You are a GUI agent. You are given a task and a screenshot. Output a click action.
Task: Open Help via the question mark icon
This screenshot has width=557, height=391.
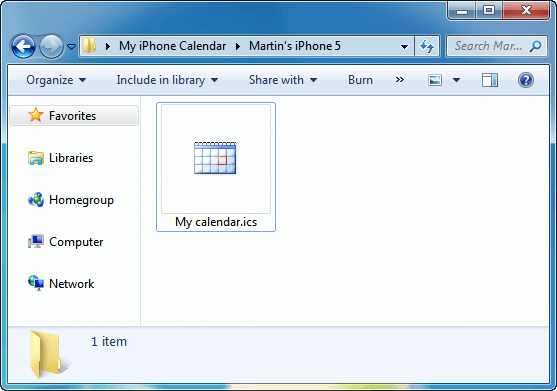point(525,80)
